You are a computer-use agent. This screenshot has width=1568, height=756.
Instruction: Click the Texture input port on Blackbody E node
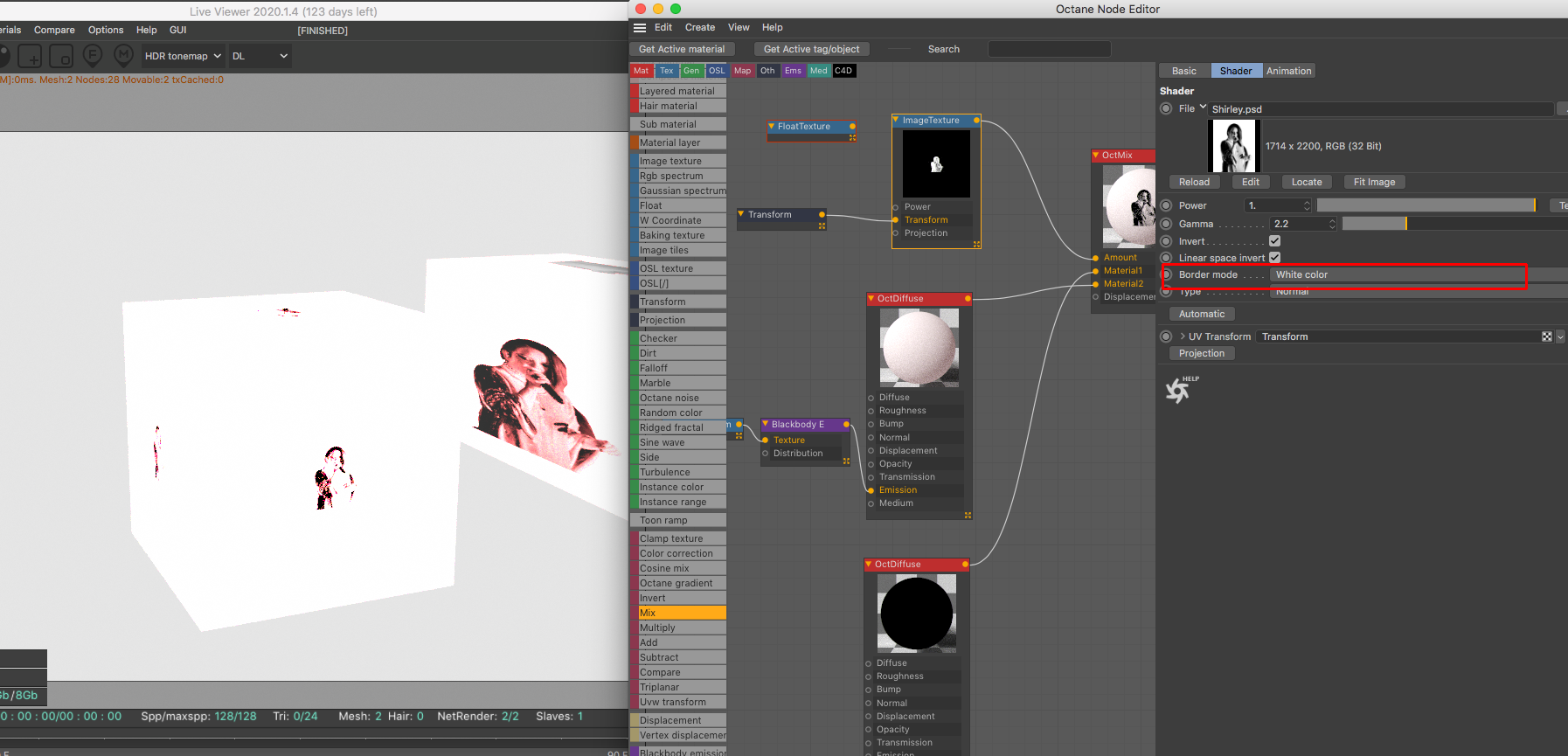tap(765, 440)
